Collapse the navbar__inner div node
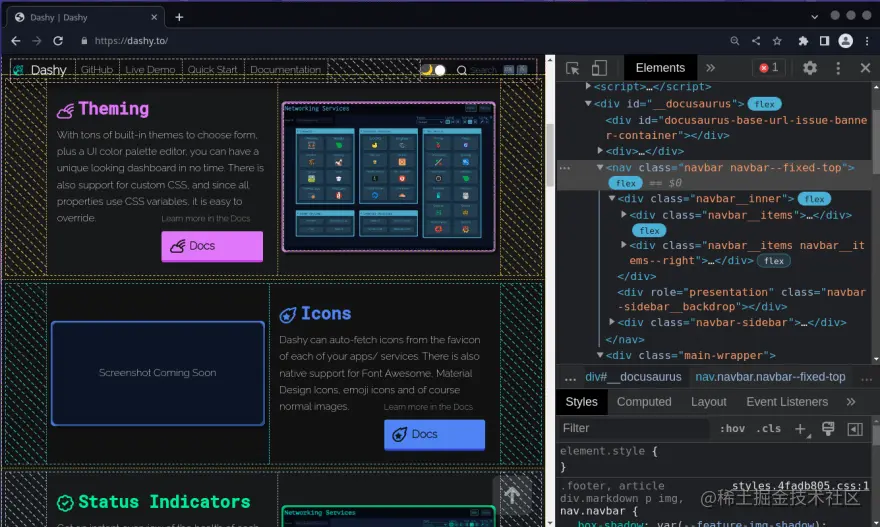The image size is (880, 527). (612, 198)
